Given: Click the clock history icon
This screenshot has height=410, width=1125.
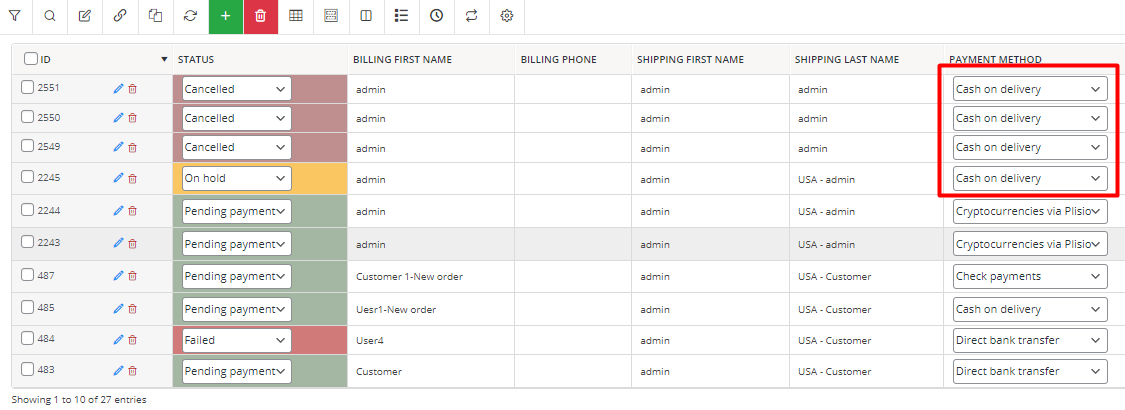Looking at the screenshot, I should (436, 16).
